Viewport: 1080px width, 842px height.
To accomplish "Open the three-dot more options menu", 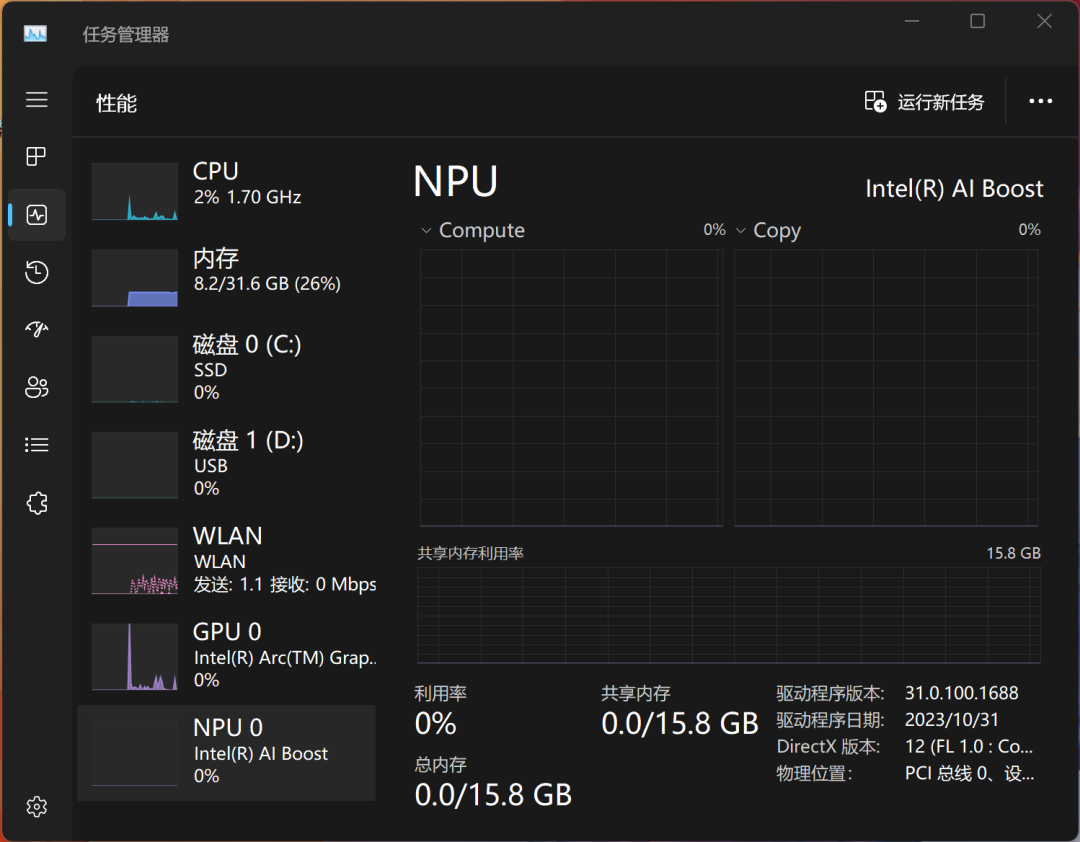I will pyautogui.click(x=1040, y=101).
